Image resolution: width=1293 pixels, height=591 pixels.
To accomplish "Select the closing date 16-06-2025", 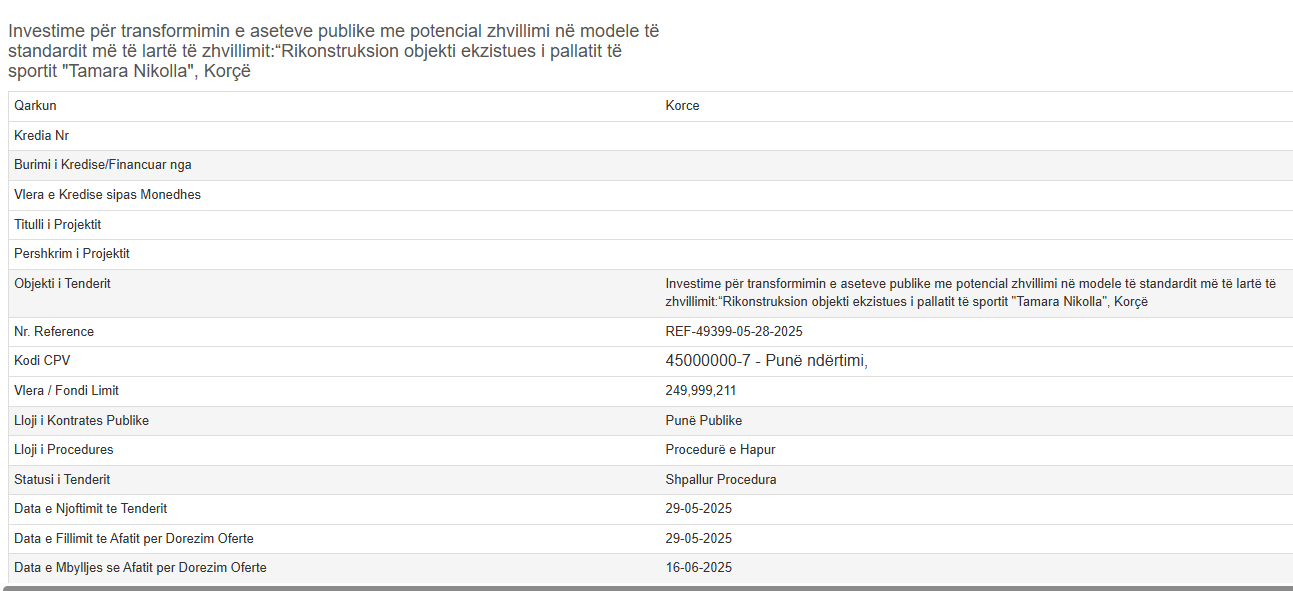I will (x=698, y=568).
